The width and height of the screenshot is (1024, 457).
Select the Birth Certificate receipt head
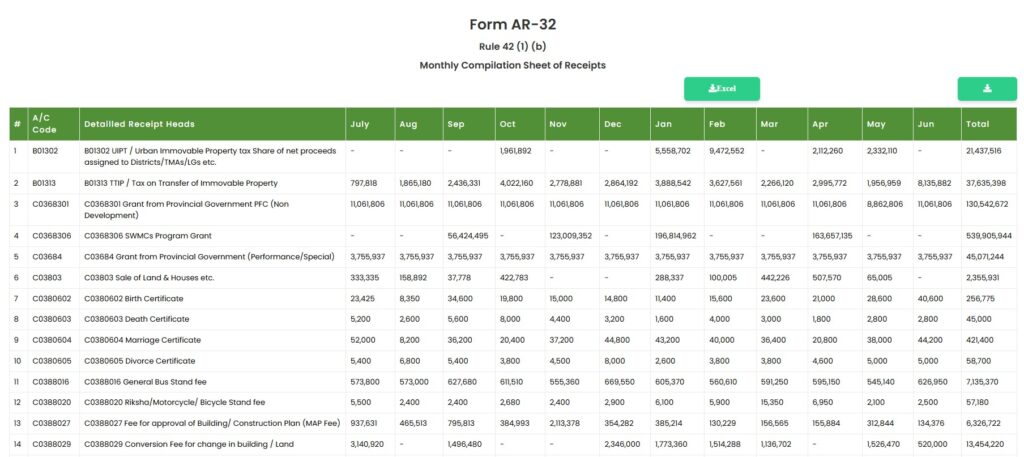(x=134, y=298)
